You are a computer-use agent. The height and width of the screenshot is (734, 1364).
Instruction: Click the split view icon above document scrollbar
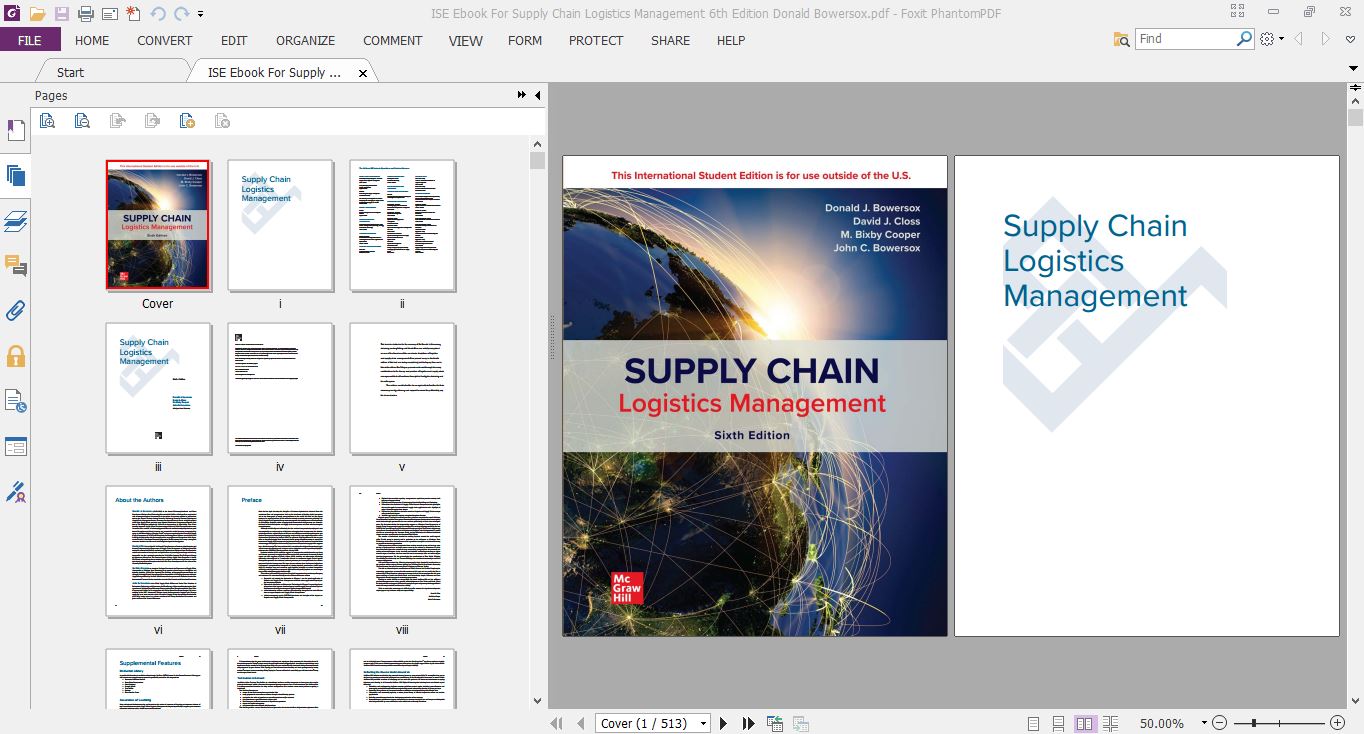1356,89
